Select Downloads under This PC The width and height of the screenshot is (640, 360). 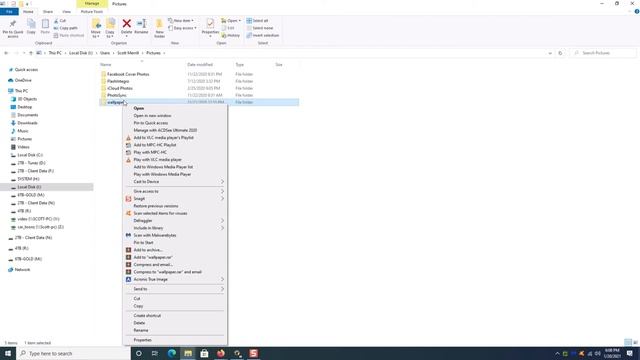click(27, 123)
